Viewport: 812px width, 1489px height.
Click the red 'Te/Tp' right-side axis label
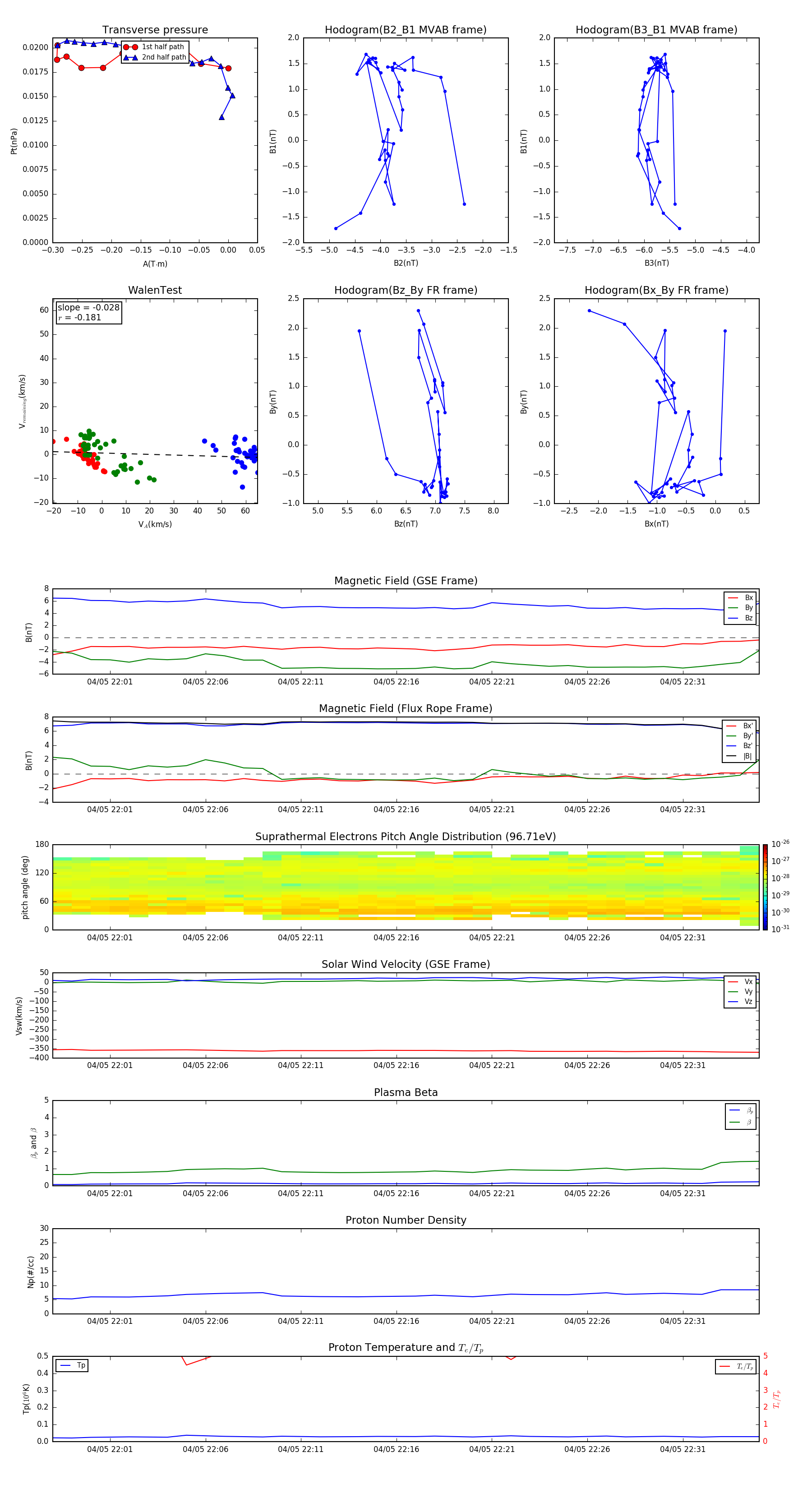click(777, 1399)
